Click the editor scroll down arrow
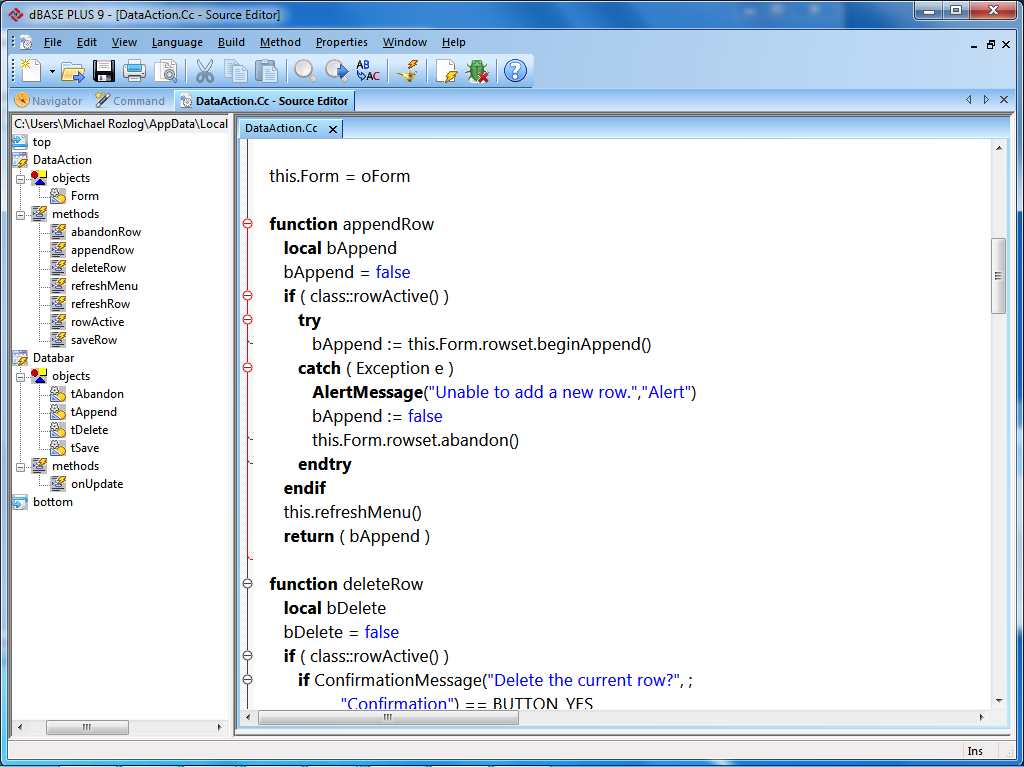1024x767 pixels. 999,701
